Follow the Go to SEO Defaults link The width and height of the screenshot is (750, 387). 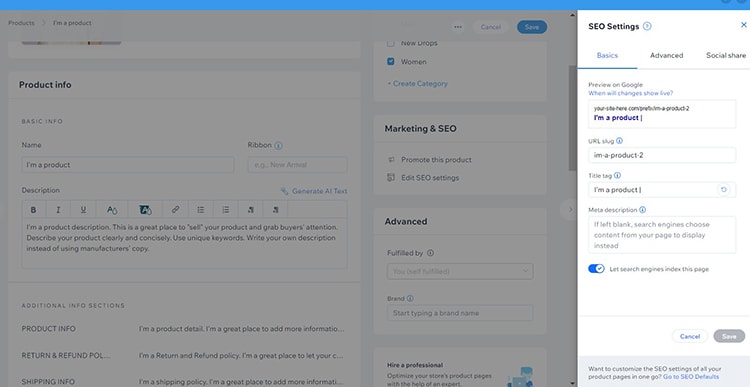[691, 377]
